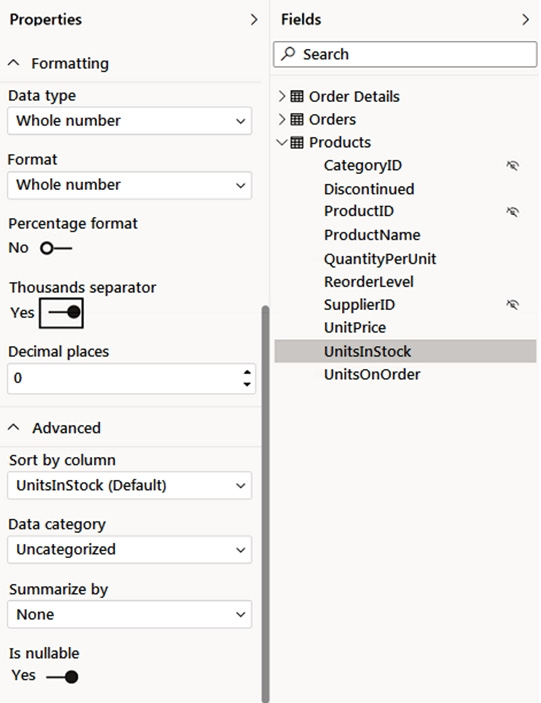Select the Discontinued field
The image size is (541, 703).
point(369,189)
